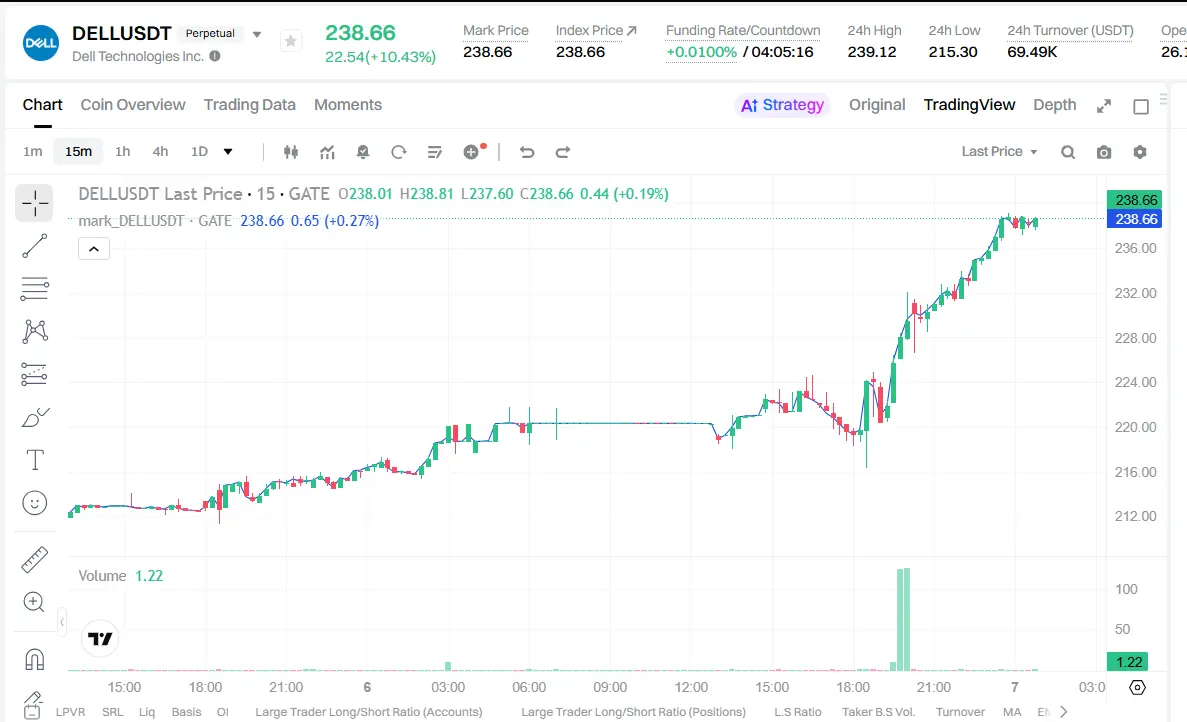Screen dimensions: 1187x722
Task: Select Large Trader Long/Short Ratio (Accounts)
Action: pyautogui.click(x=369, y=711)
